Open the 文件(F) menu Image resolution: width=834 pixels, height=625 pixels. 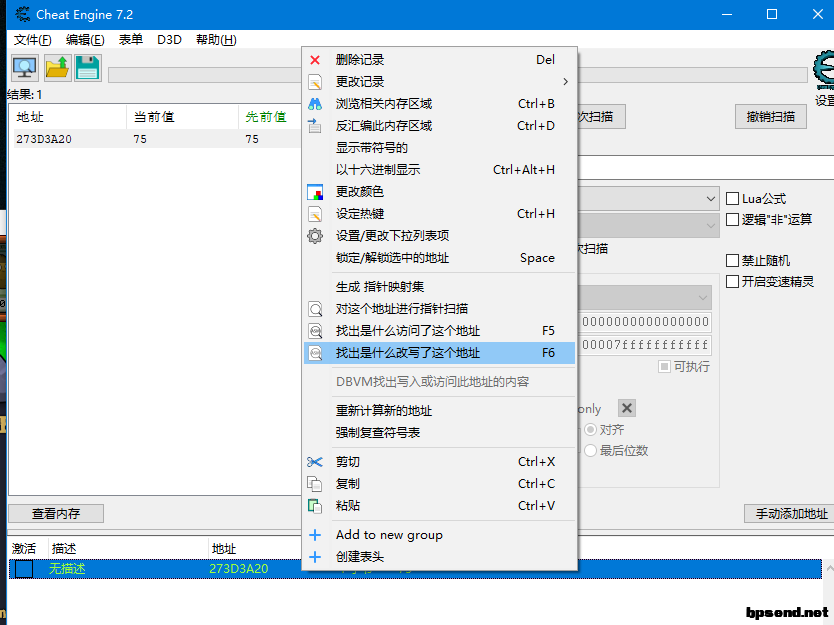32,40
